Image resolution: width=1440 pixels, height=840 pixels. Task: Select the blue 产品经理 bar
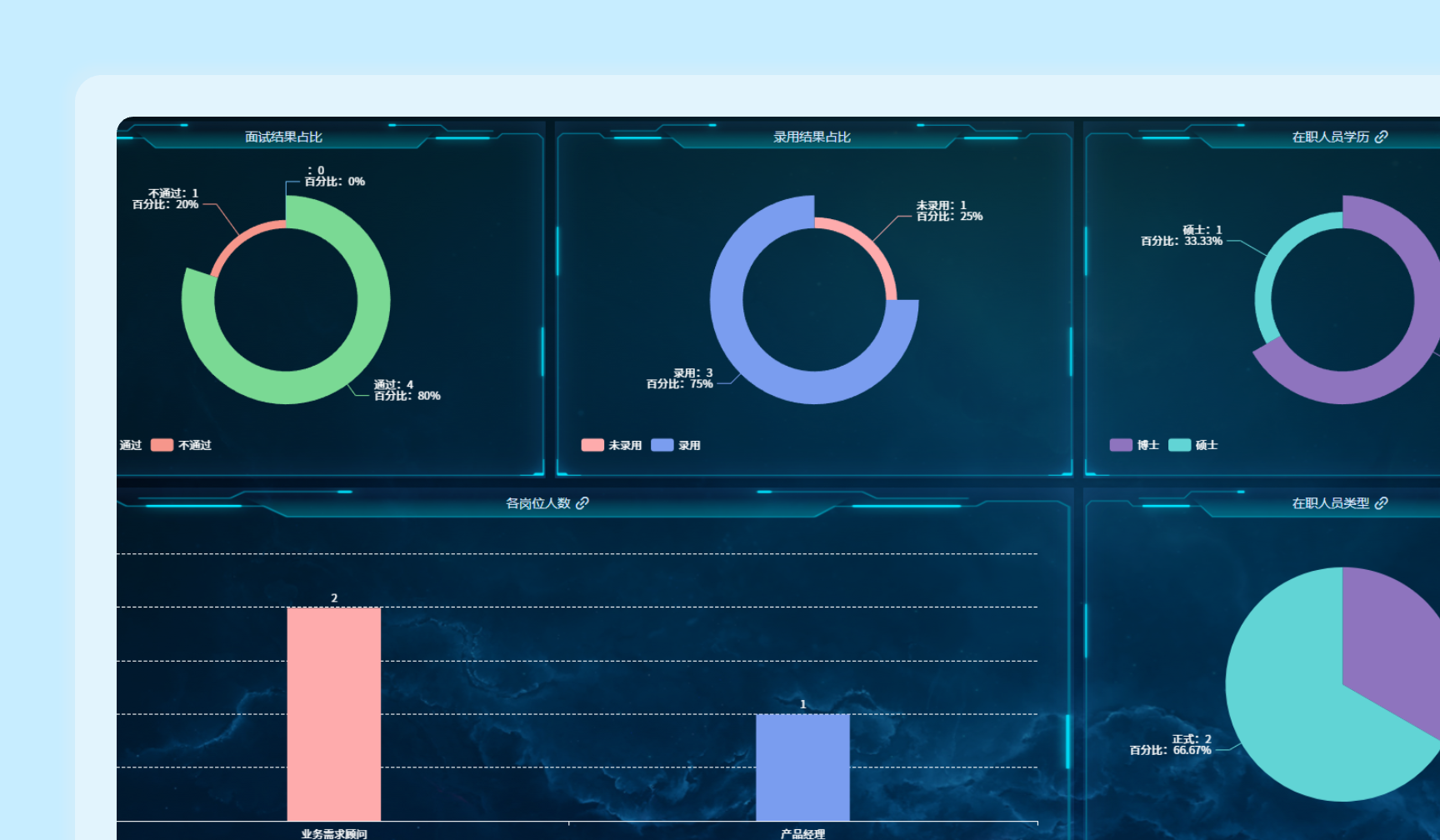802,767
